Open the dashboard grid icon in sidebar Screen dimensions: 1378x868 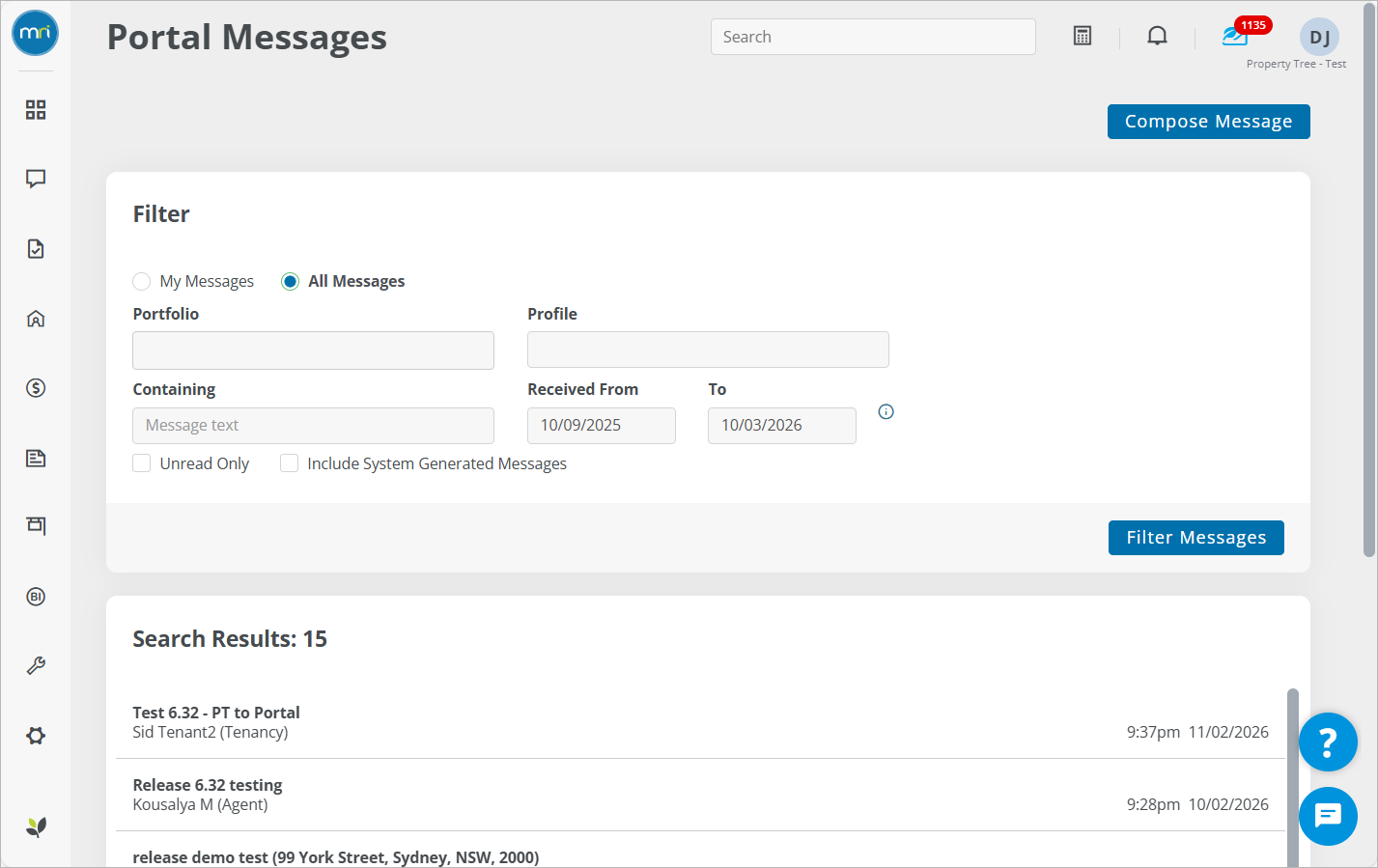click(36, 110)
